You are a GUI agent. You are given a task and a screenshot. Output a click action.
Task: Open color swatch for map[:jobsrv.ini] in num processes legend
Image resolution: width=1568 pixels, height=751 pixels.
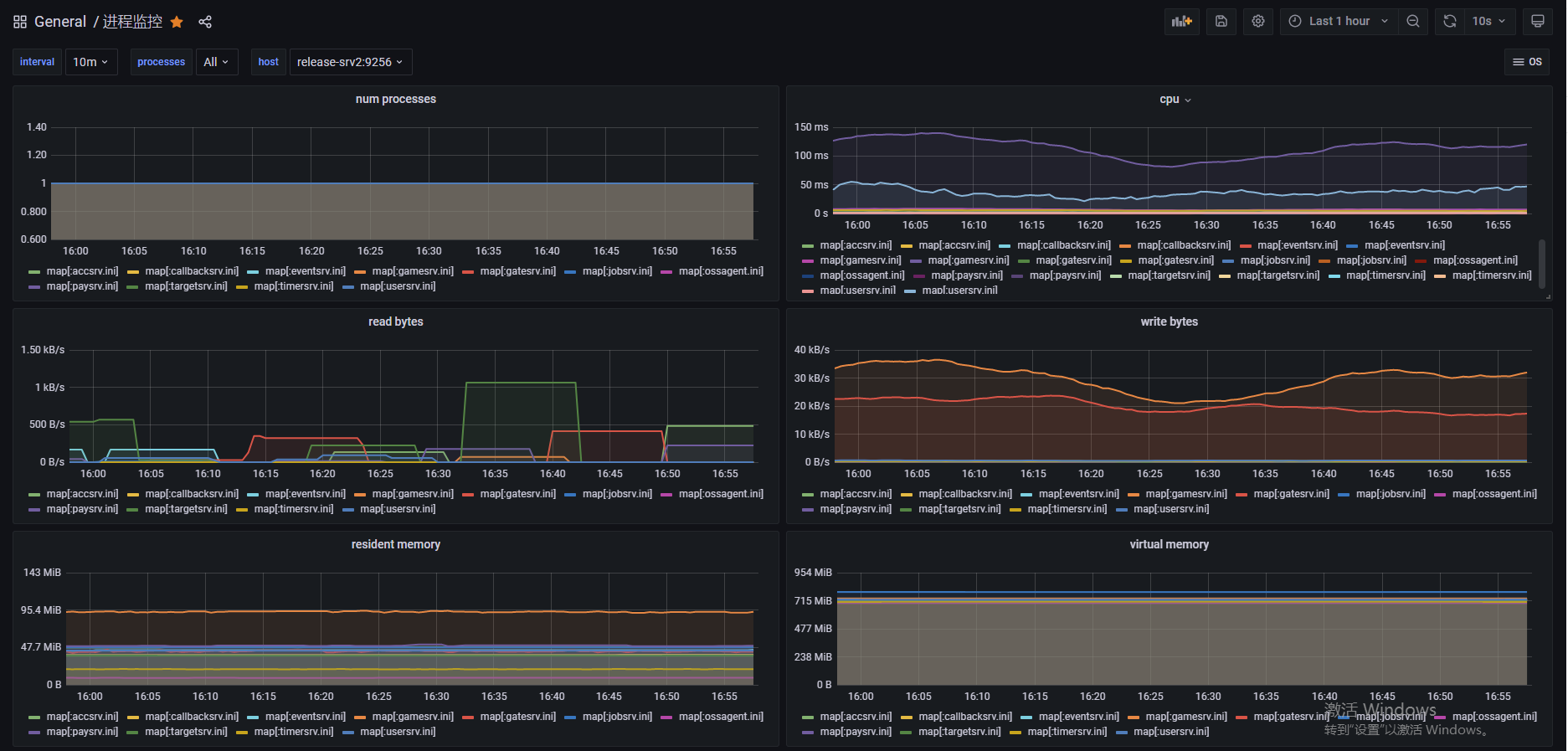coord(570,272)
